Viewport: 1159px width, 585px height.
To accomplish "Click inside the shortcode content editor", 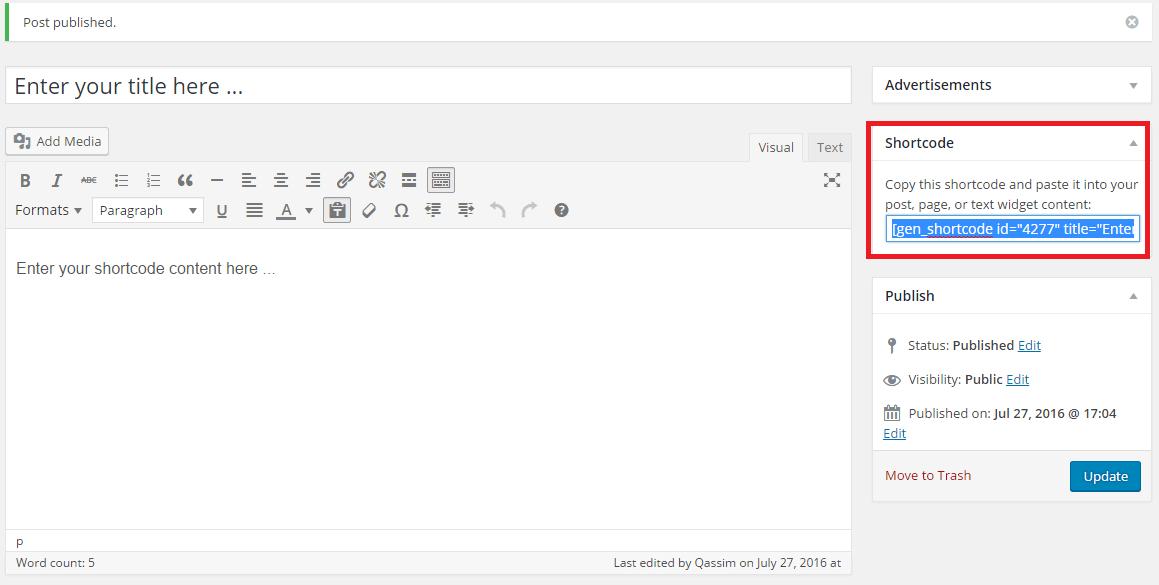I will [429, 379].
